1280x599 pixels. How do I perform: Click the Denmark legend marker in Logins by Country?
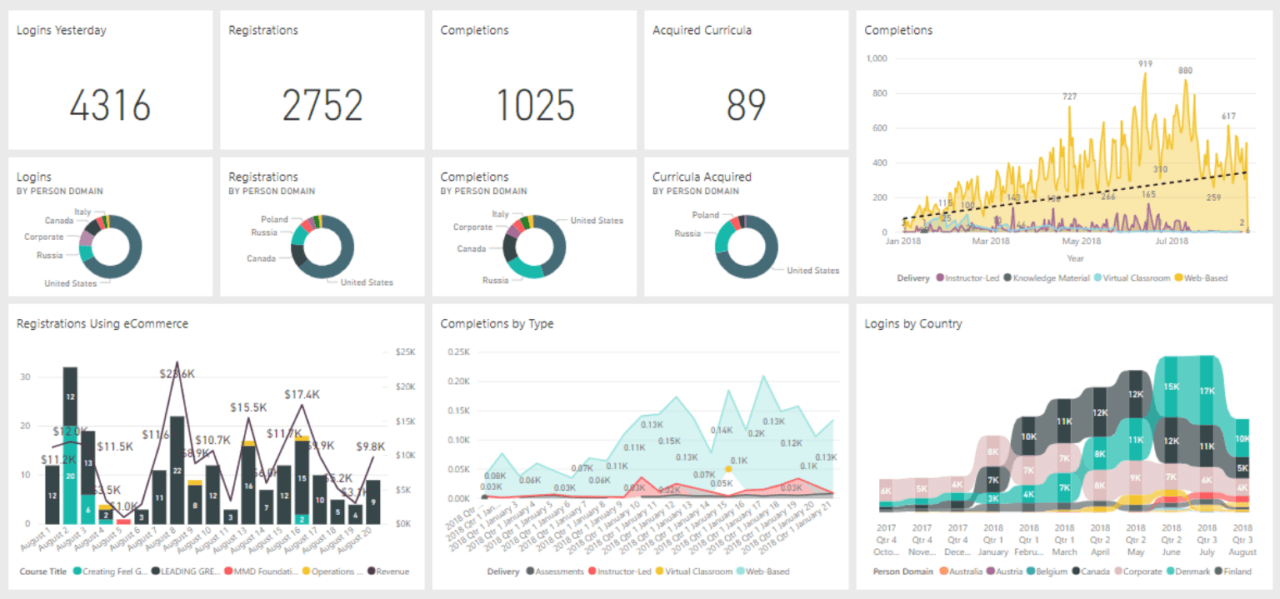click(x=1171, y=571)
